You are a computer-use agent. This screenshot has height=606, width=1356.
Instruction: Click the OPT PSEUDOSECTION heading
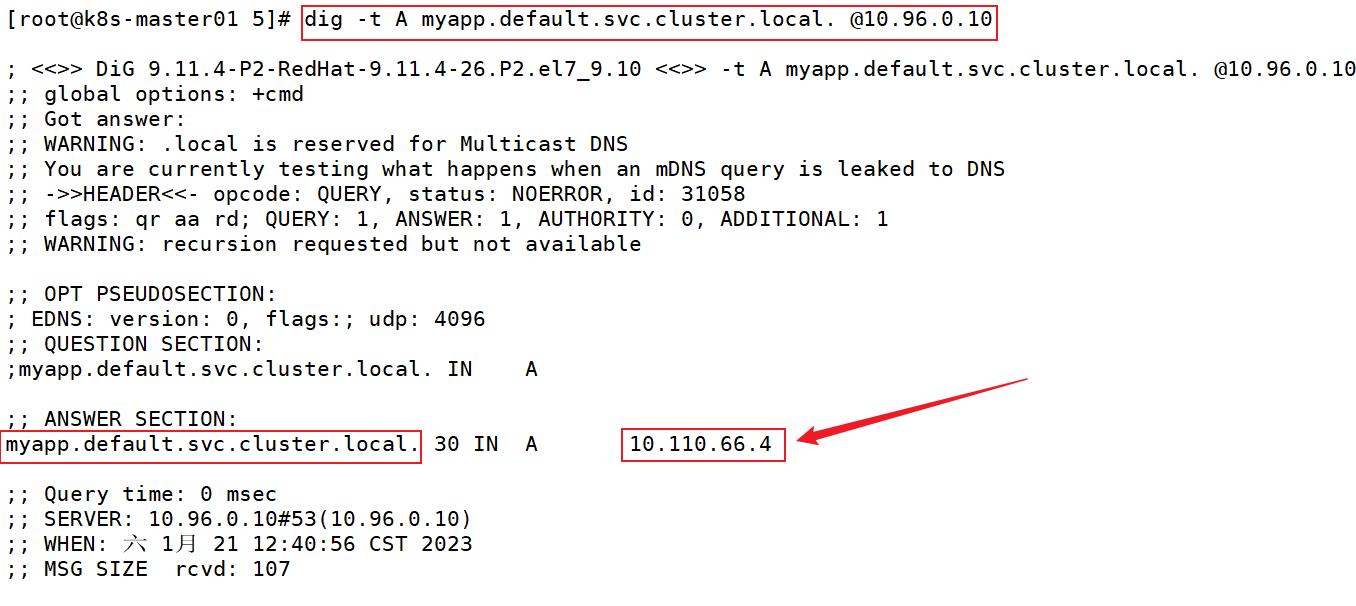[x=141, y=294]
